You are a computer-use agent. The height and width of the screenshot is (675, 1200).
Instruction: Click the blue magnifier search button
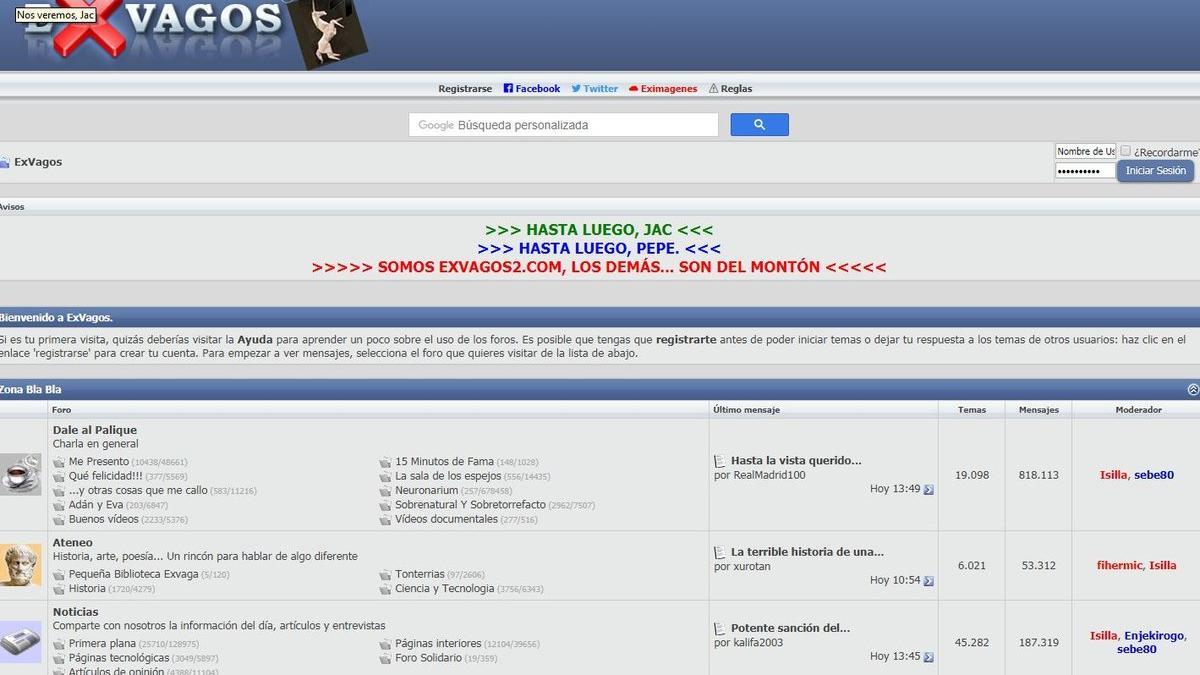[759, 125]
